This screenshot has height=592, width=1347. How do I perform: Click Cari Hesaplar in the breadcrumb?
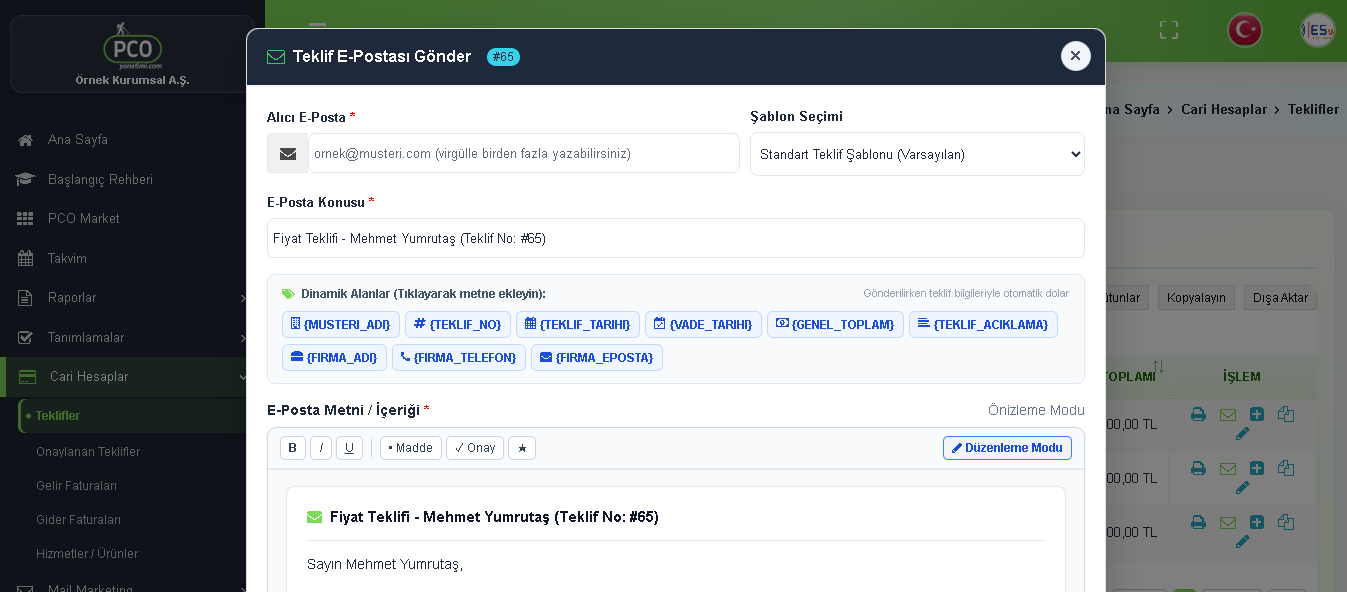[x=1224, y=109]
